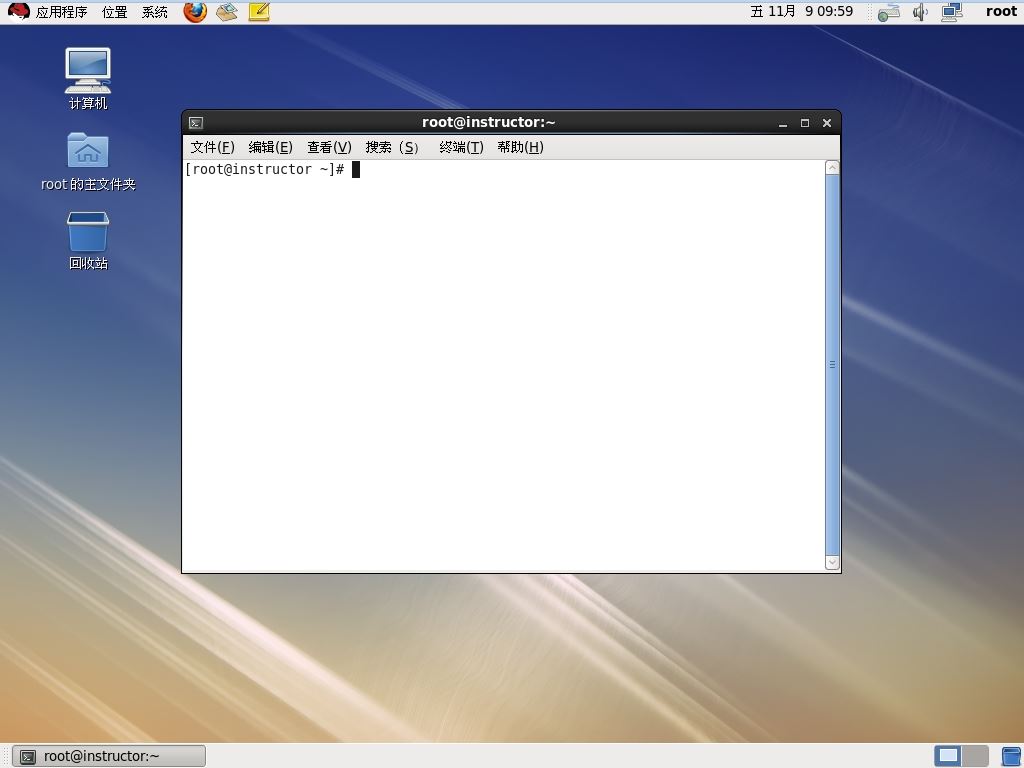This screenshot has height=768, width=1024.
Task: Open the network connection tray icon
Action: (952, 12)
